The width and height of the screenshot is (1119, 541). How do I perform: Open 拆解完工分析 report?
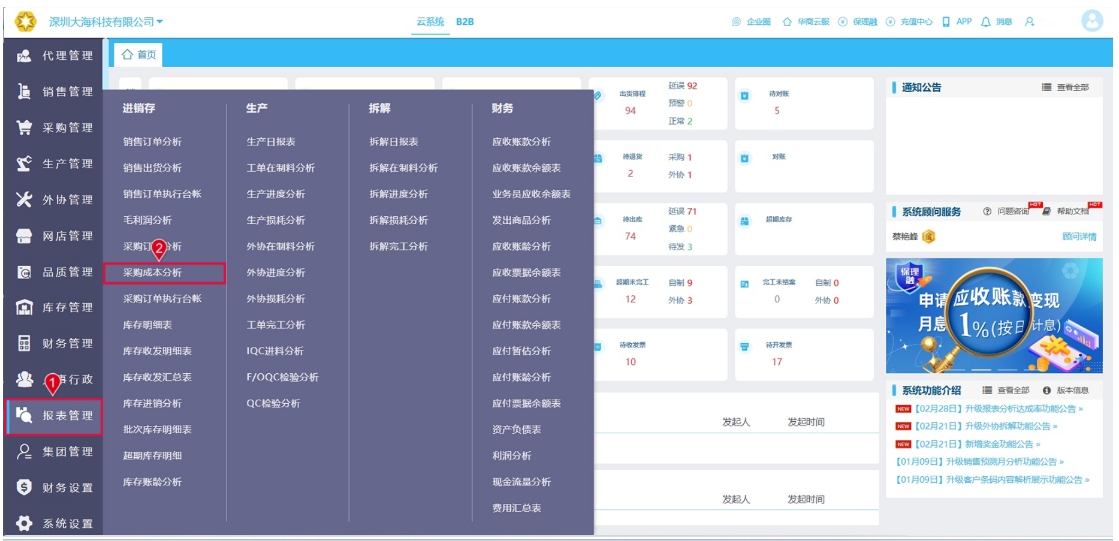pos(398,246)
